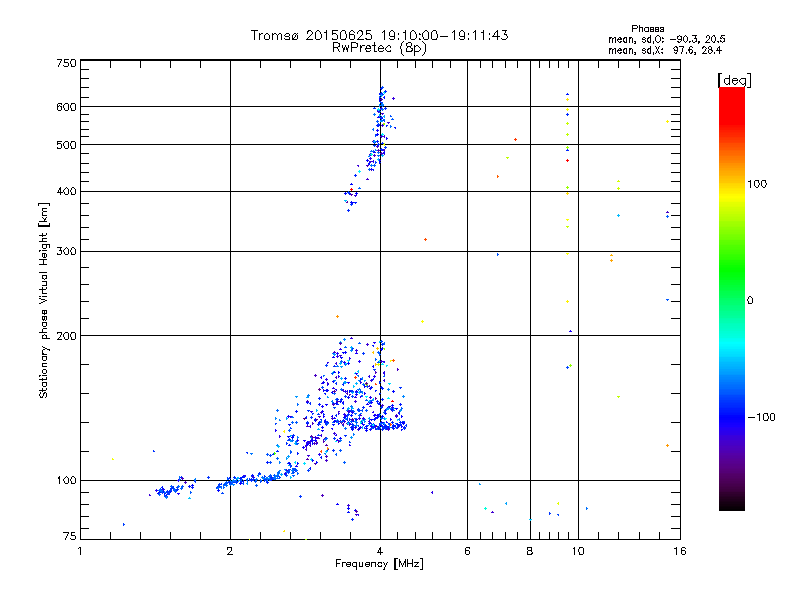Click the 'mean, sd,X: 97.6, 28.4' line

tap(665, 50)
